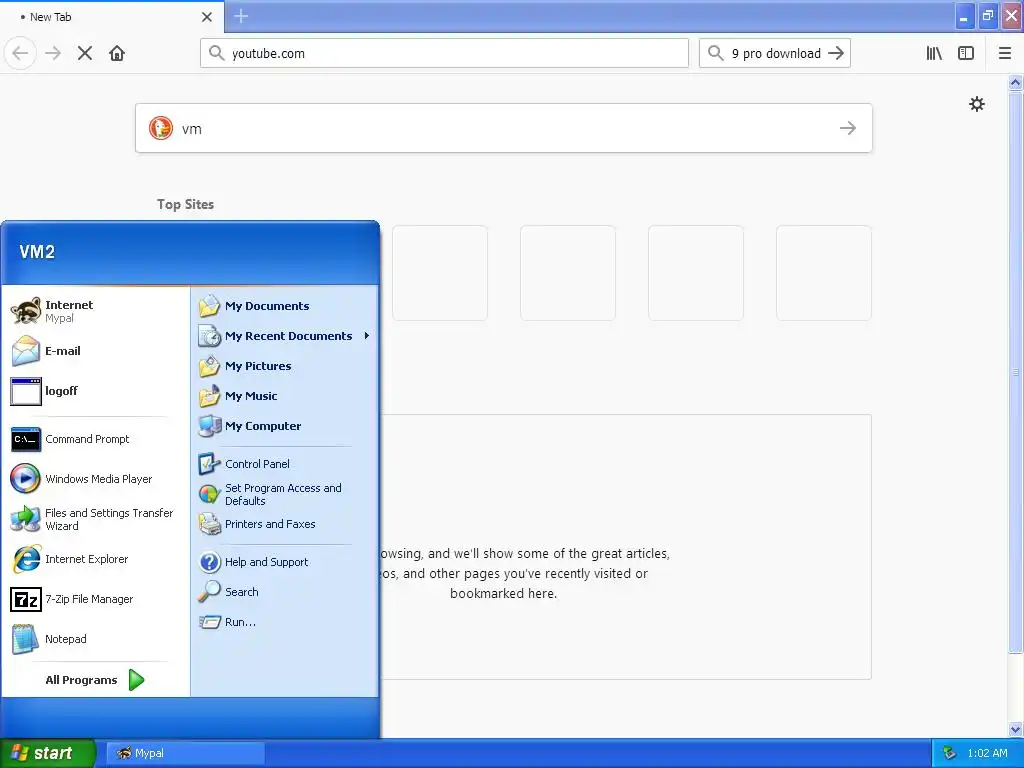This screenshot has width=1024, height=768.
Task: Click the Top Sites heading
Action: pos(185,204)
